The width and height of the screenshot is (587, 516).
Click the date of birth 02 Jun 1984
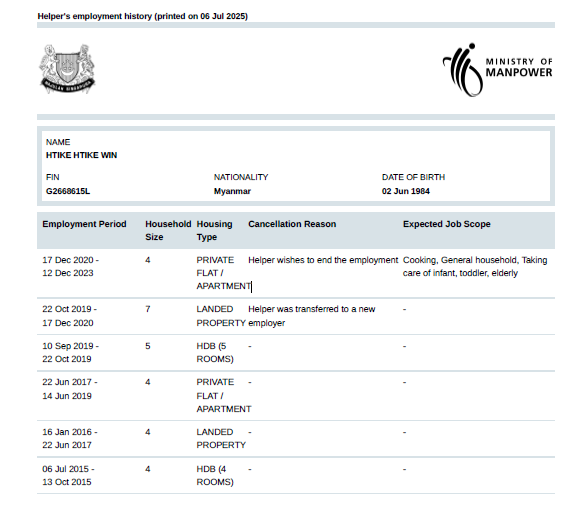pyautogui.click(x=405, y=191)
